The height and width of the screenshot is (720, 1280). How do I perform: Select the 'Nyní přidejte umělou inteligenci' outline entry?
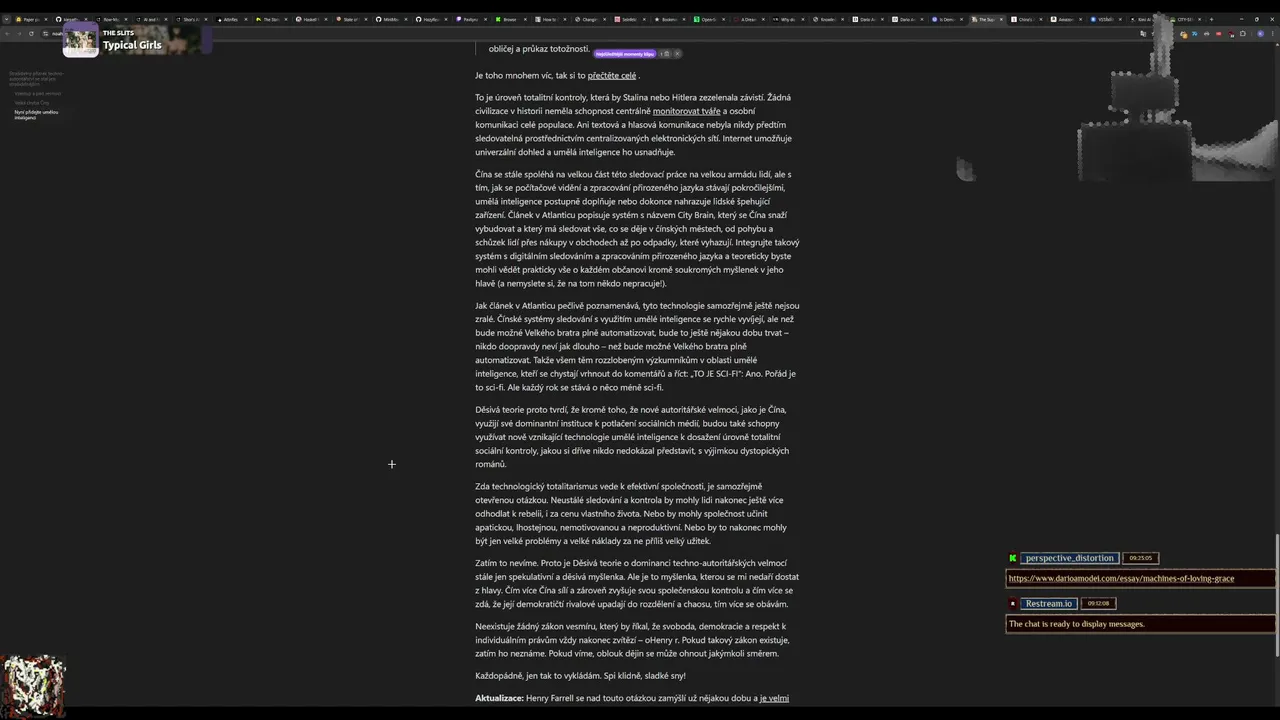click(x=36, y=114)
